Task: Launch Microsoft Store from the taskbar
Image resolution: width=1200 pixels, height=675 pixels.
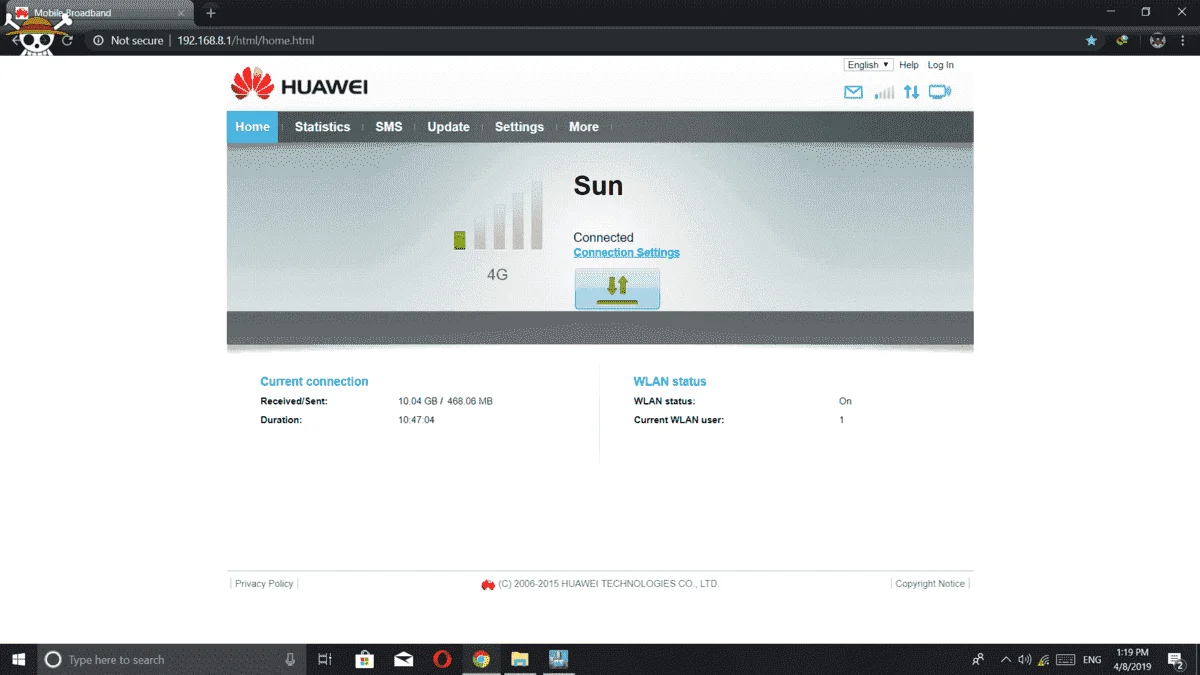Action: pyautogui.click(x=365, y=659)
